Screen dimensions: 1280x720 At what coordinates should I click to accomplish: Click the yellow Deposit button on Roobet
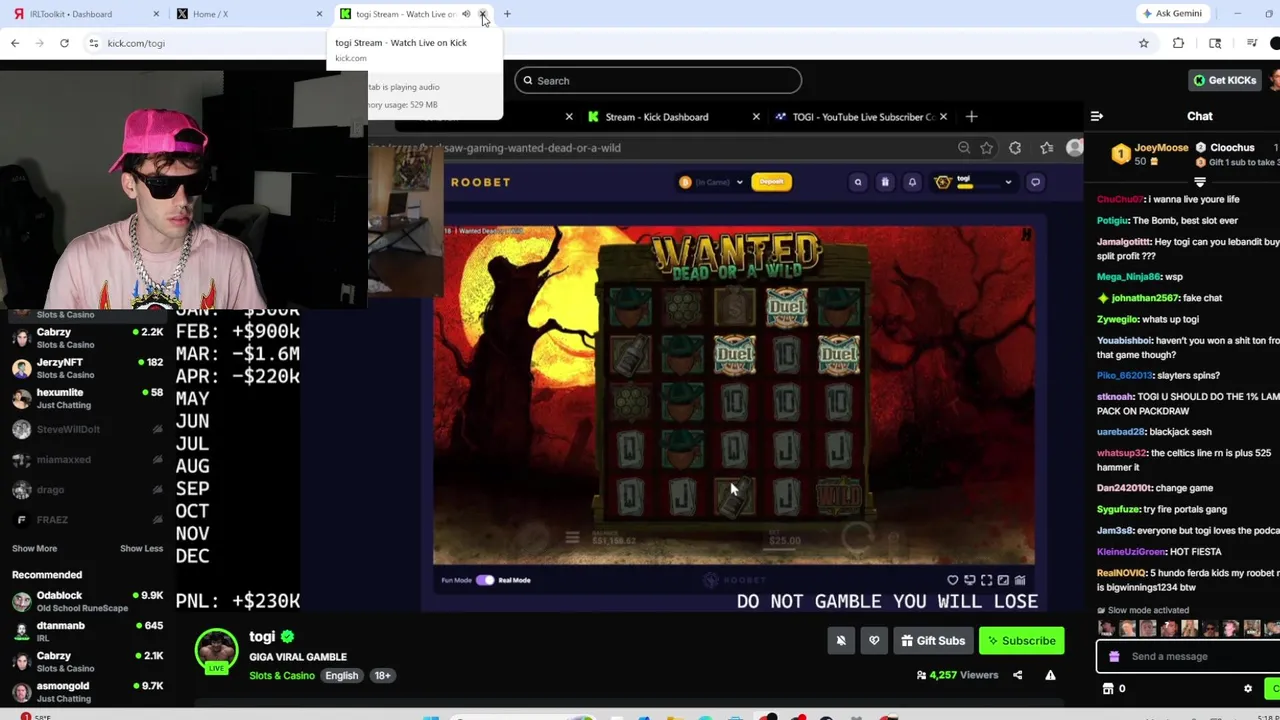pyautogui.click(x=772, y=182)
